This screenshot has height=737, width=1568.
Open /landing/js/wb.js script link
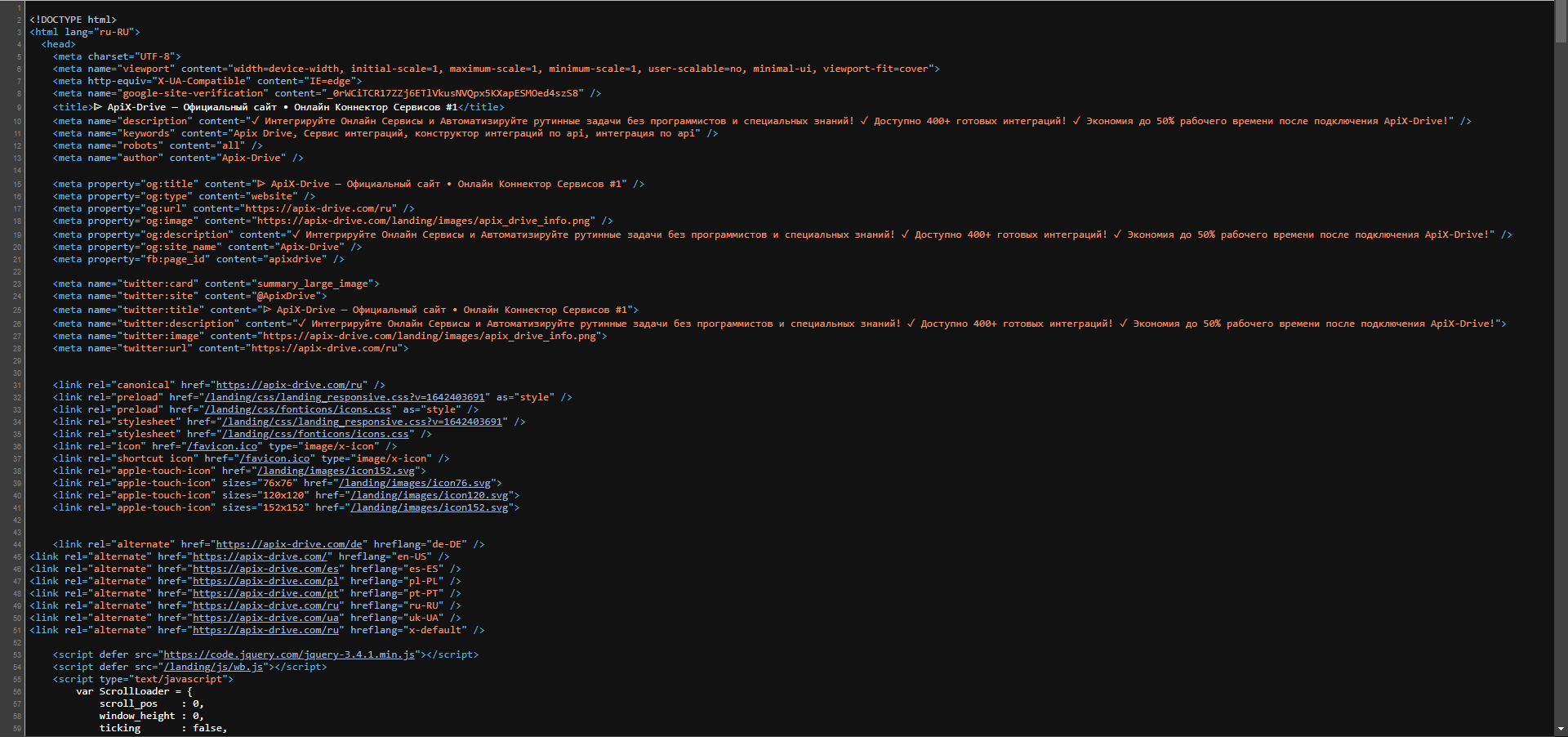click(213, 667)
